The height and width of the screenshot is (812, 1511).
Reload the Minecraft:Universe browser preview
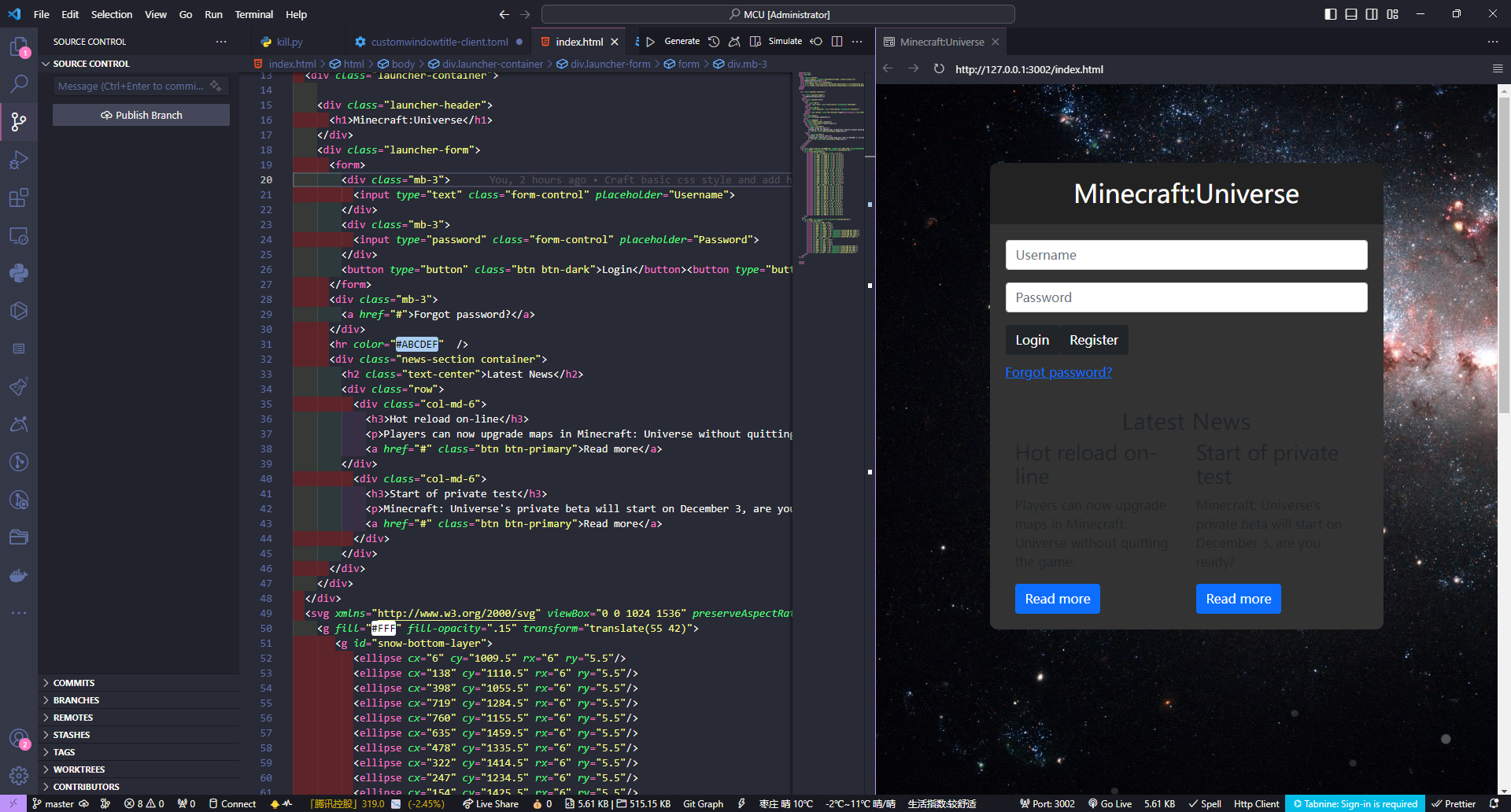coord(939,69)
